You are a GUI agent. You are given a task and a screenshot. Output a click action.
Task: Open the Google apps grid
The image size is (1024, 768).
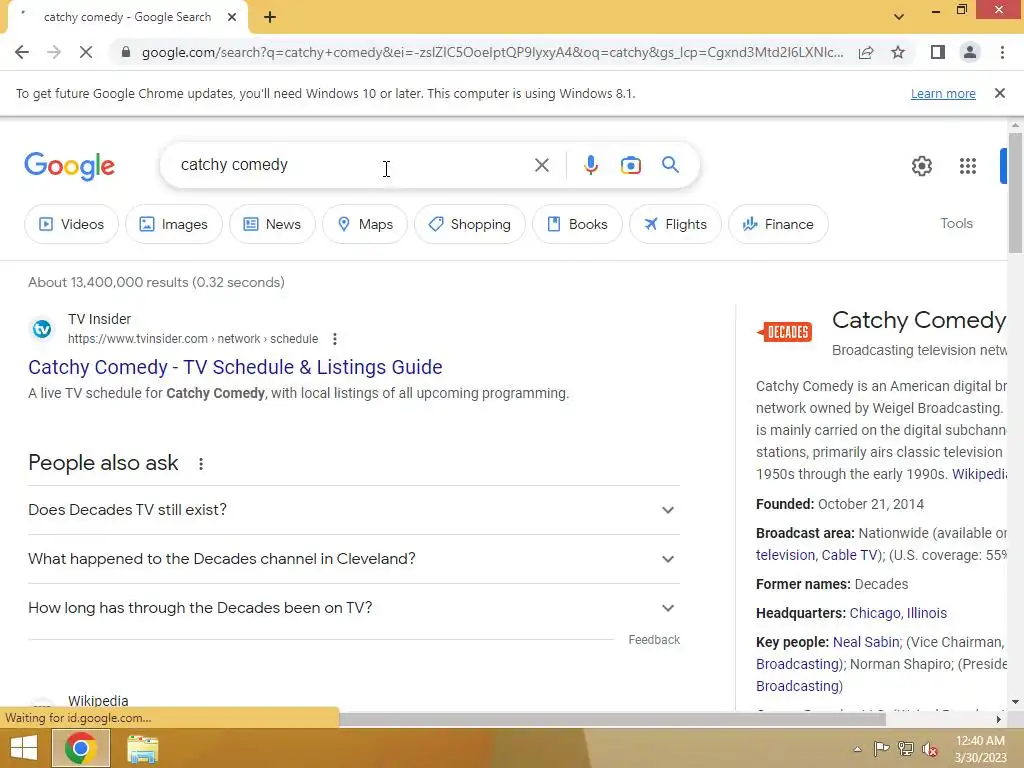tap(968, 166)
